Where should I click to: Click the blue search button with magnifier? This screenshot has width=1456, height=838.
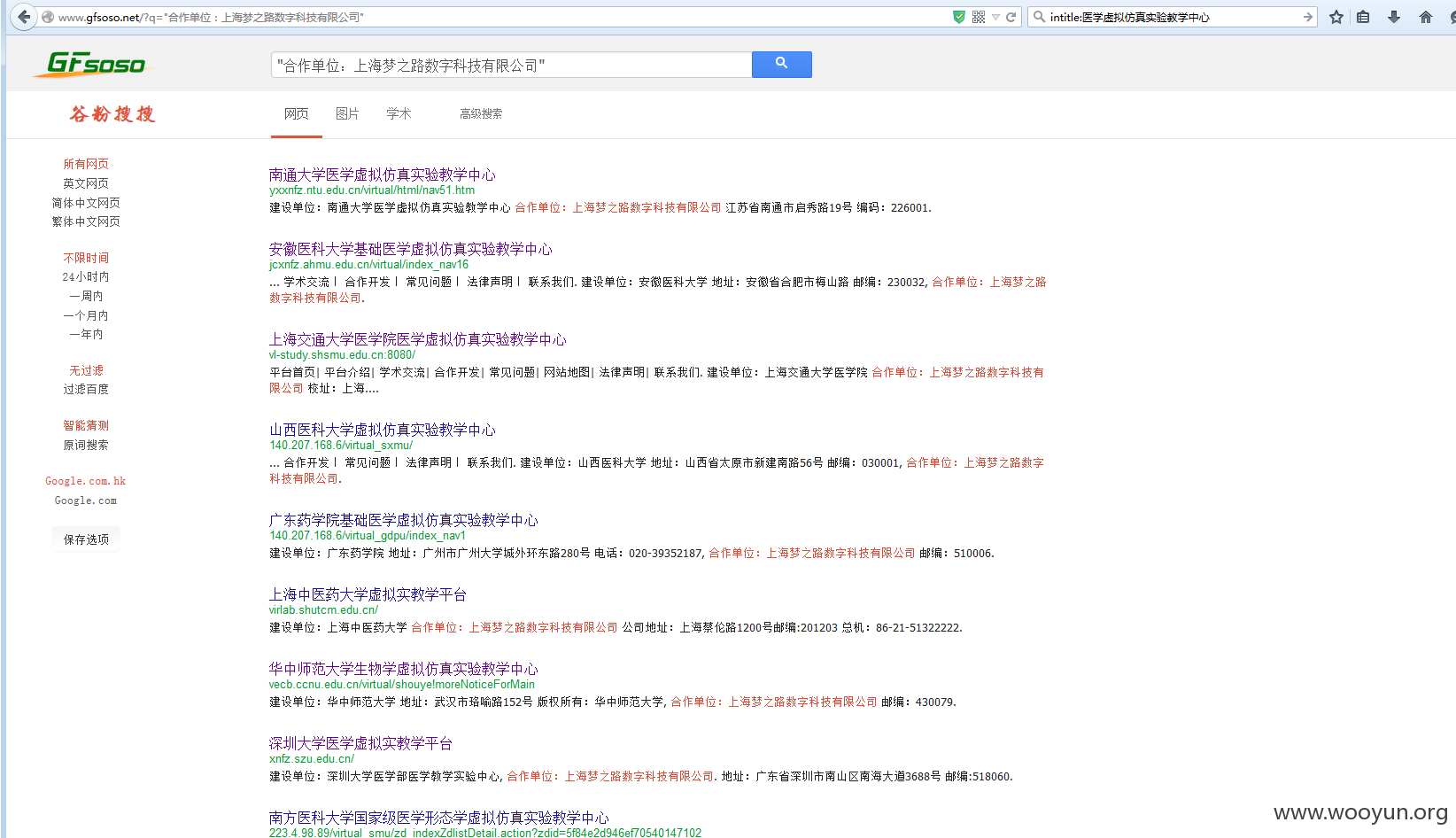[x=782, y=64]
